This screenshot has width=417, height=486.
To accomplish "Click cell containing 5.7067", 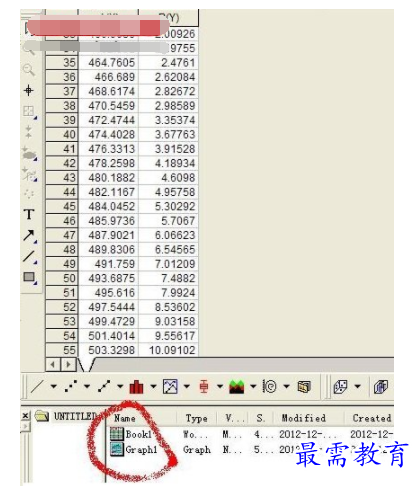I will point(168,221).
